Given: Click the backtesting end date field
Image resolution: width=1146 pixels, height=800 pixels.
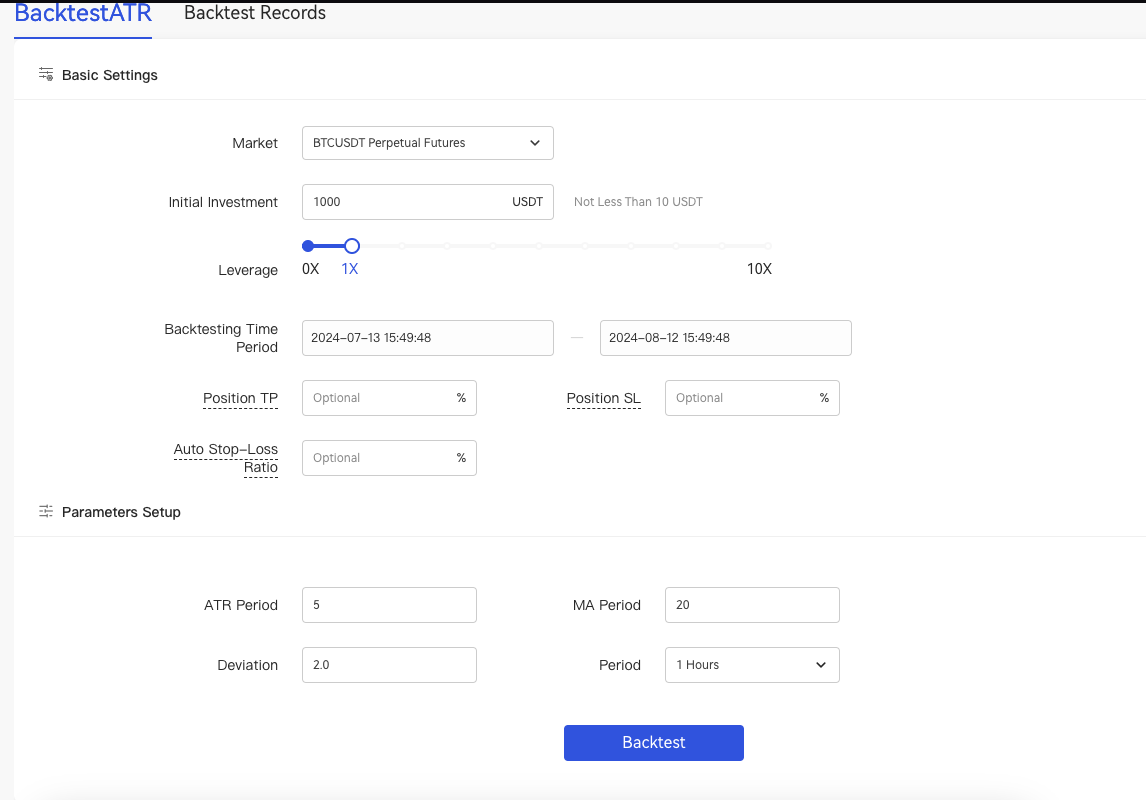Looking at the screenshot, I should [x=725, y=338].
